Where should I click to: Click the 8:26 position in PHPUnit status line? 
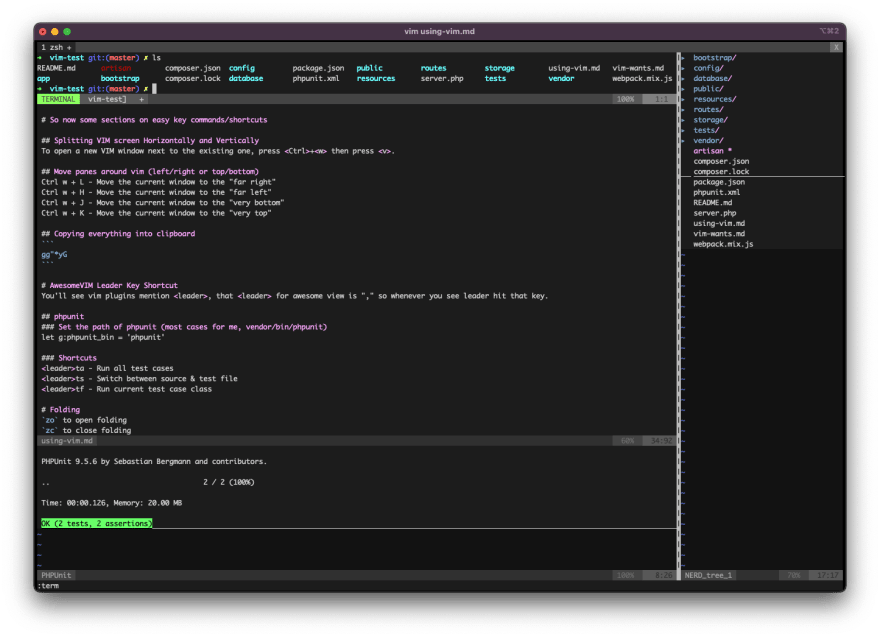(663, 575)
